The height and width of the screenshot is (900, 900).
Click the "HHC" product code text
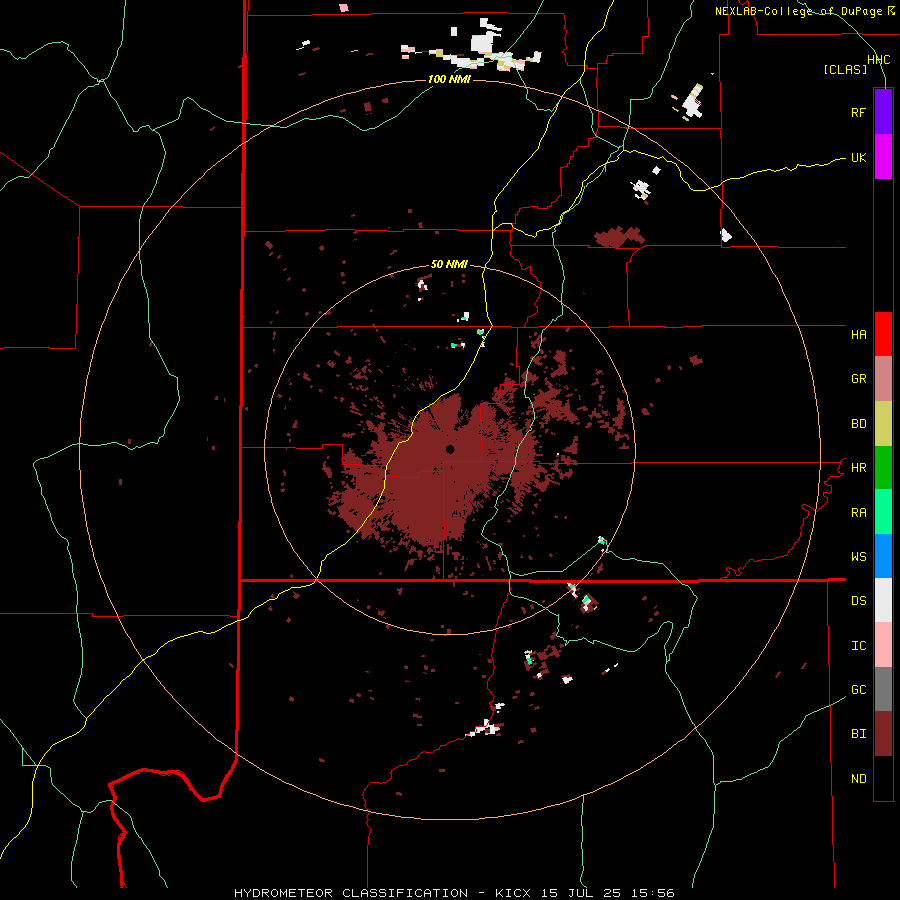(x=879, y=60)
